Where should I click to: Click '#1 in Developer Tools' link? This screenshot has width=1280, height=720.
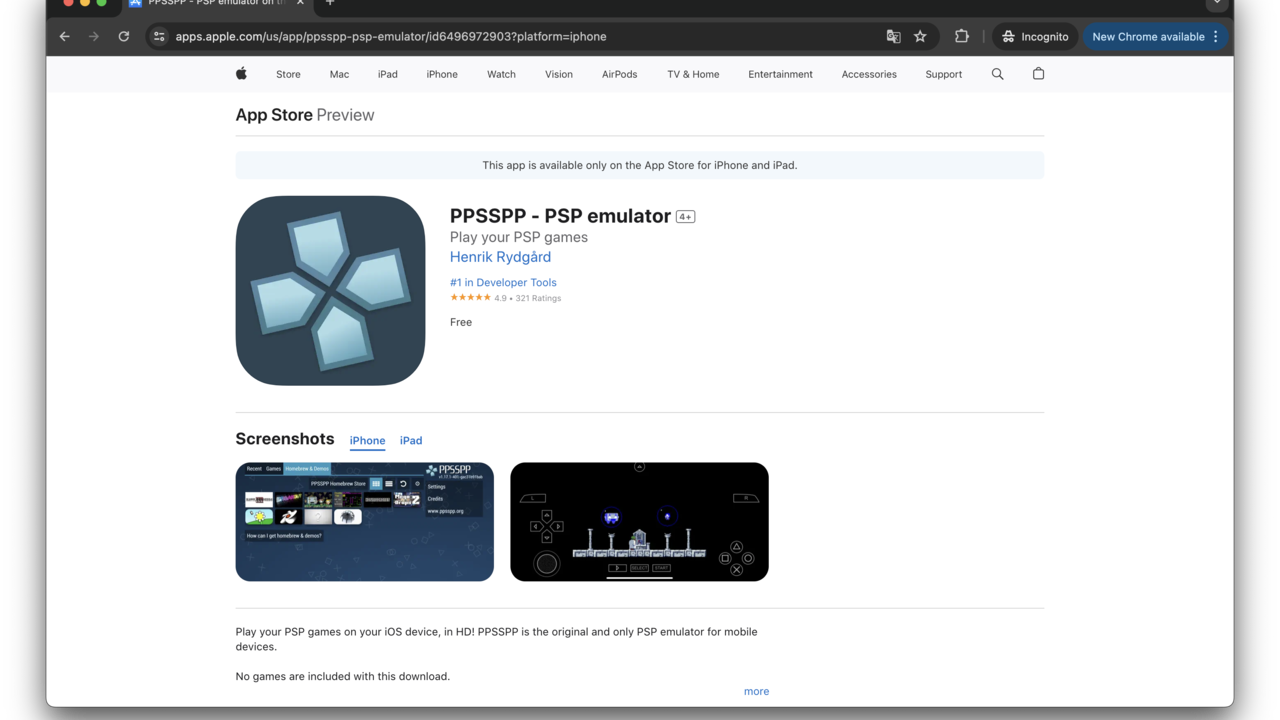pos(503,282)
